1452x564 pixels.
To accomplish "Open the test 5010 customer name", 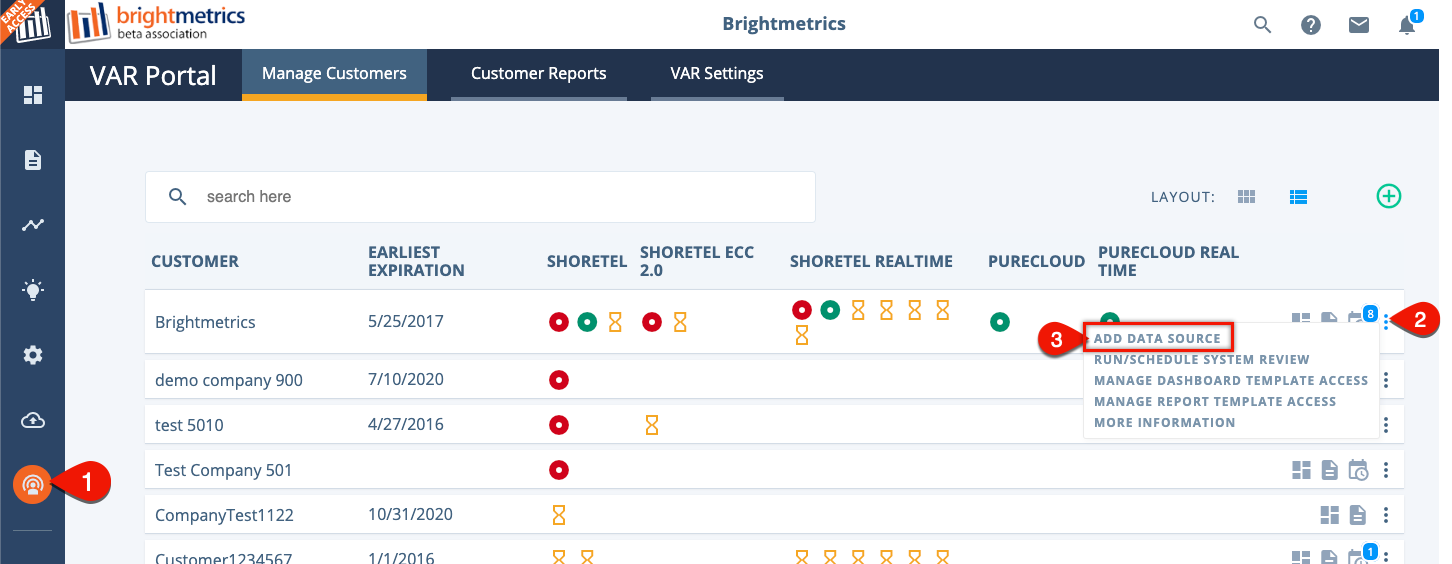I will point(189,425).
